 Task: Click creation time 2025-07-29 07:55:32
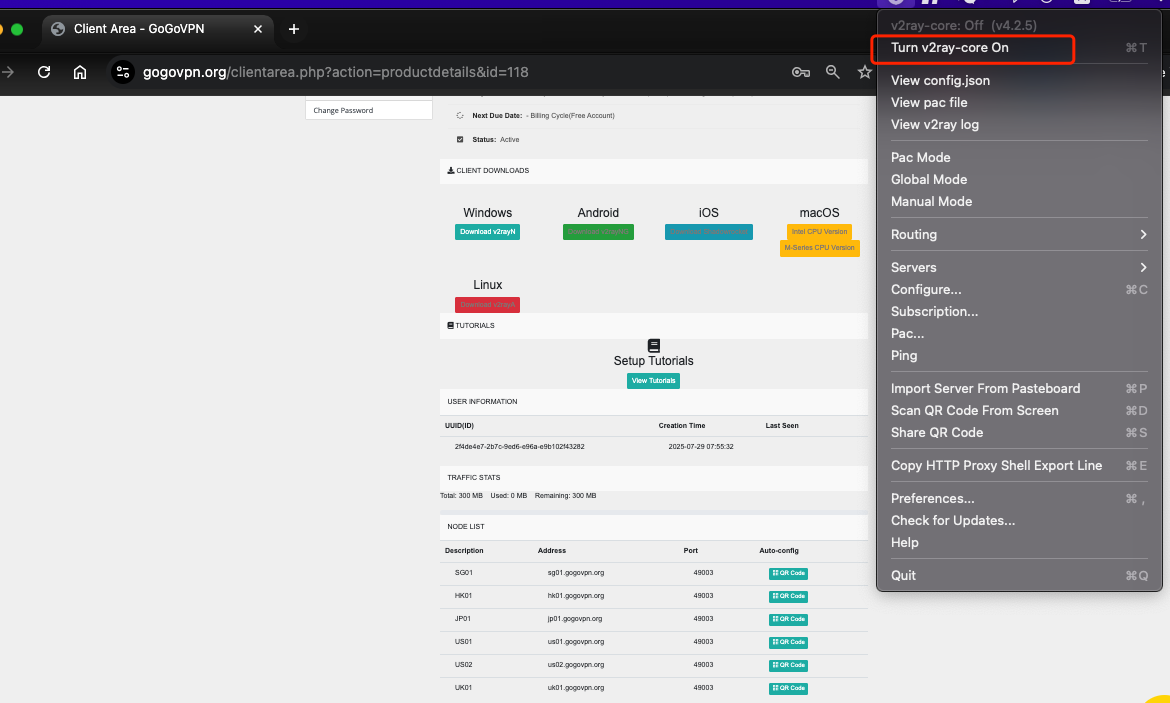(701, 446)
